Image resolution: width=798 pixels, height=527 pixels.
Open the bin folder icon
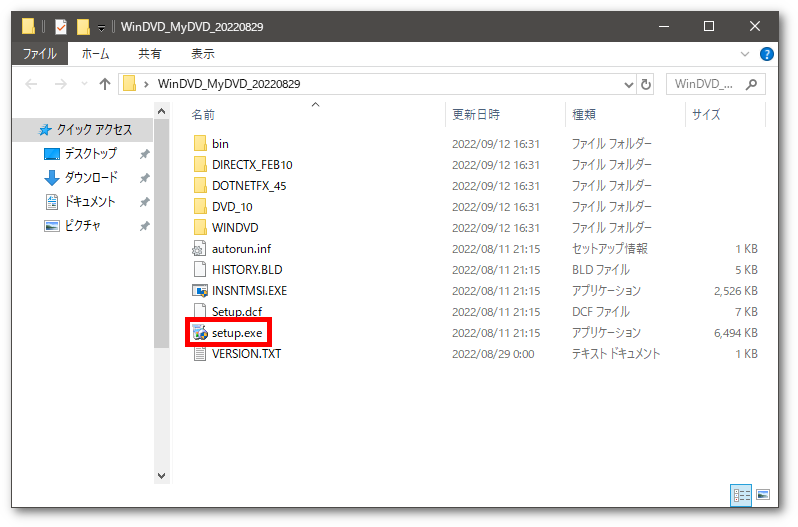click(x=200, y=143)
